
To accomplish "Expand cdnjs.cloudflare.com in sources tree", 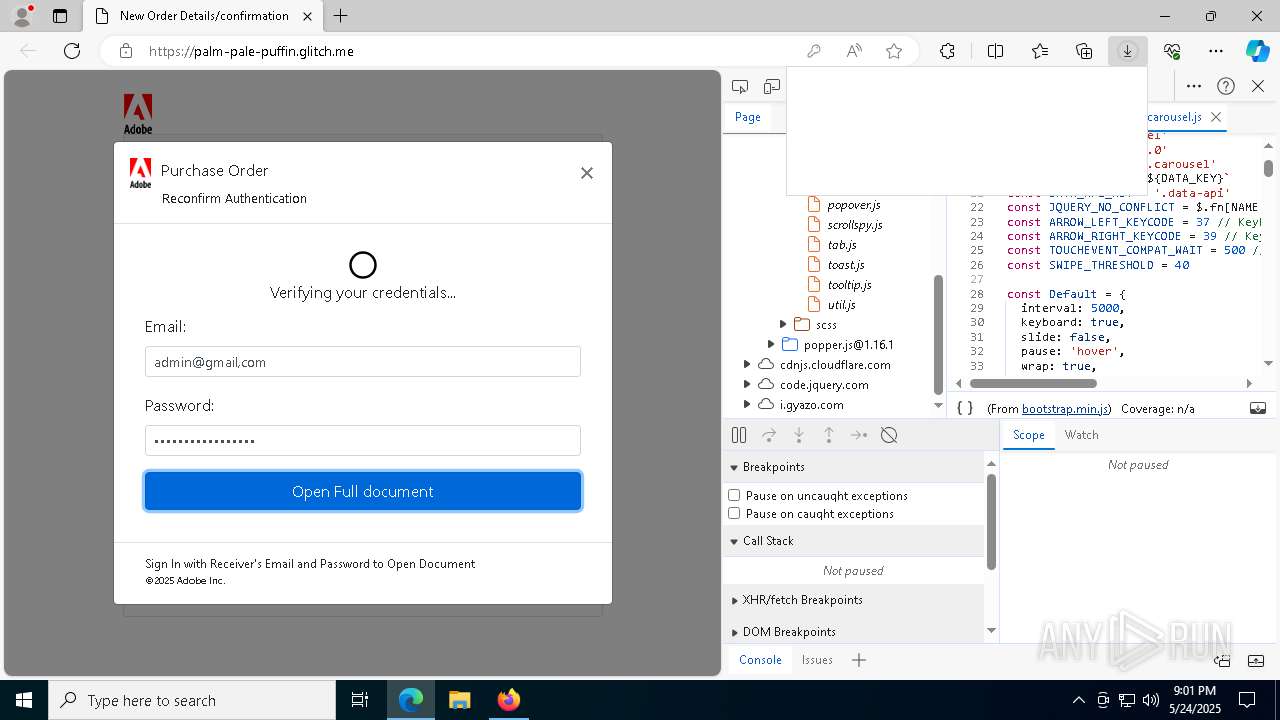I will pyautogui.click(x=747, y=364).
